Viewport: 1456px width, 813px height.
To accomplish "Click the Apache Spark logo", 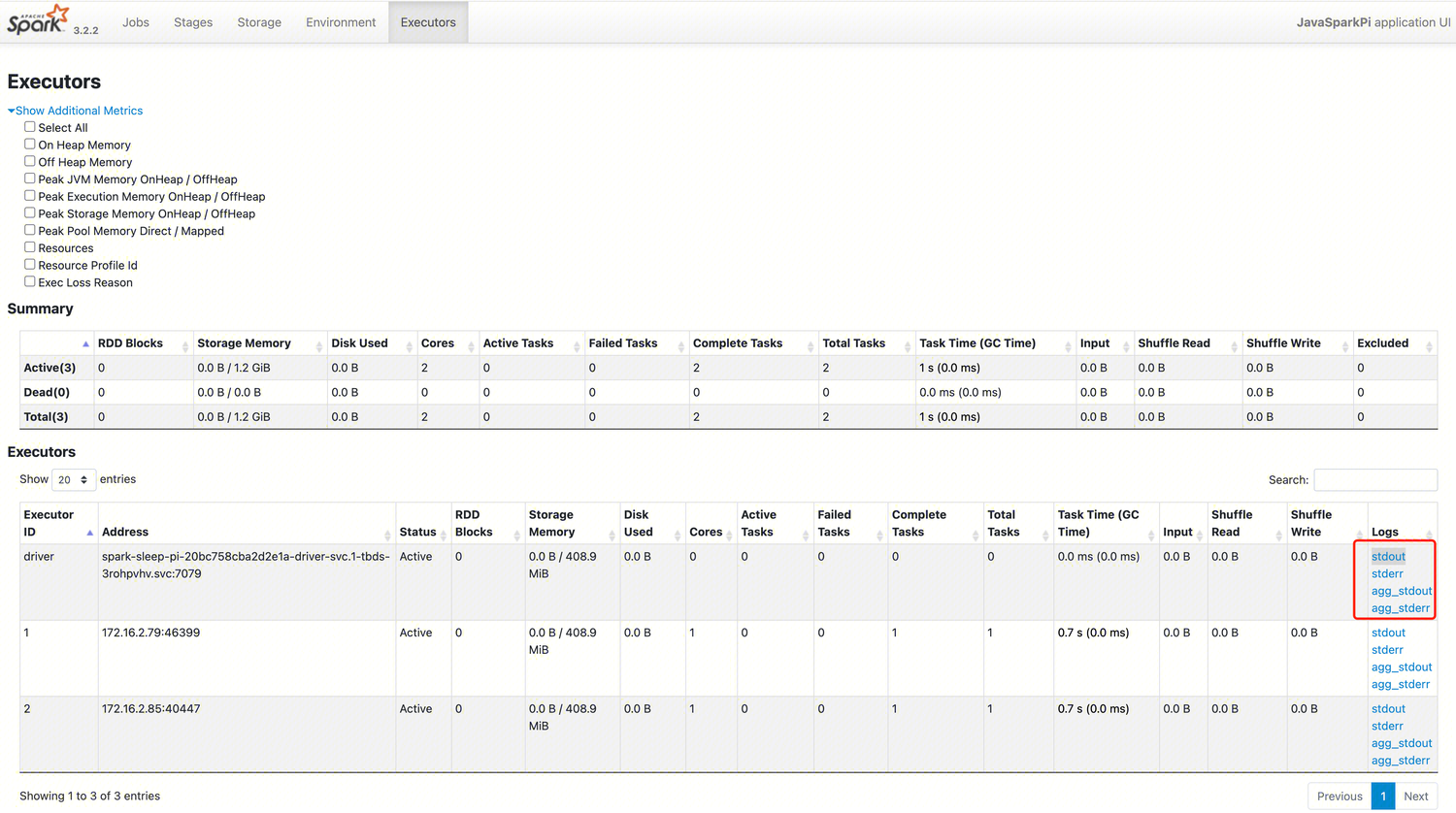I will click(39, 19).
